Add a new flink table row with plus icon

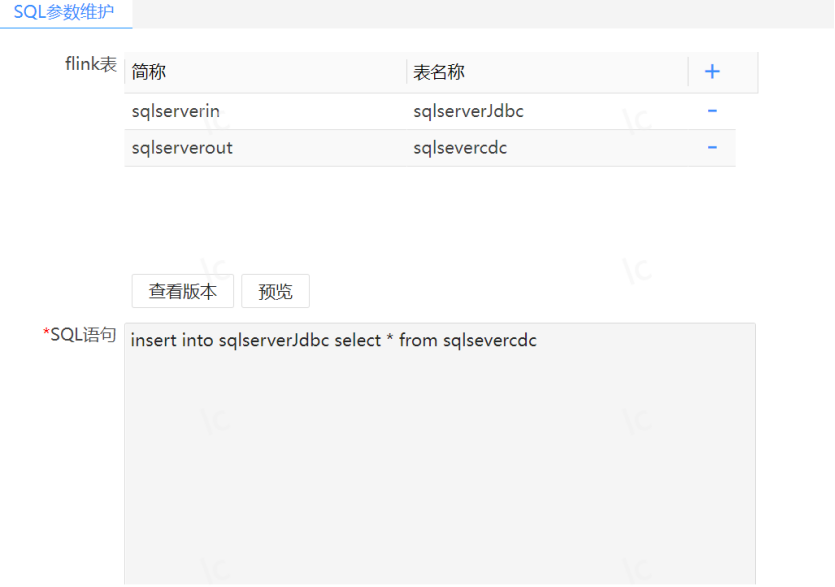click(712, 71)
